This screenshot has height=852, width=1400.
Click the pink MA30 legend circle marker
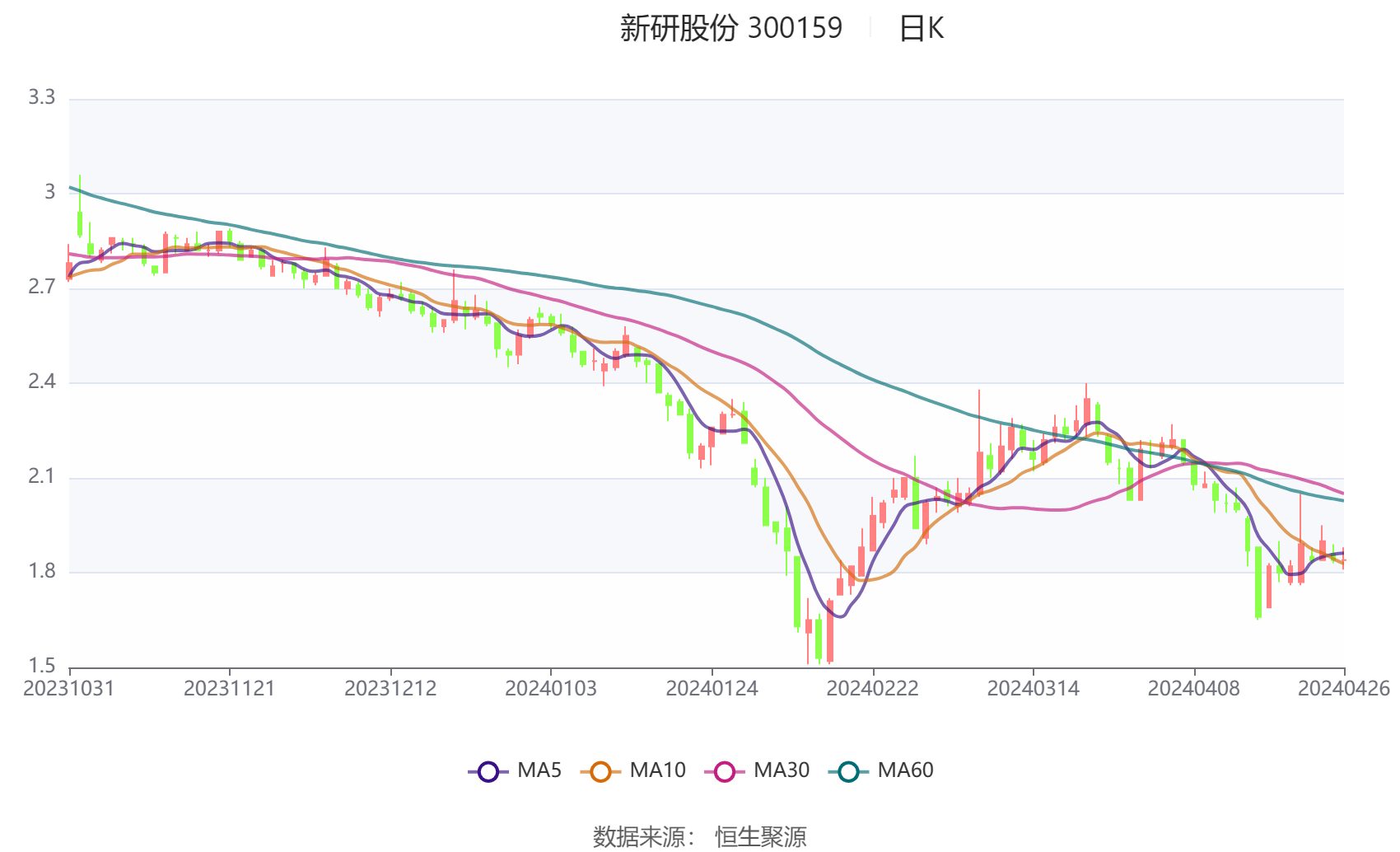(725, 772)
